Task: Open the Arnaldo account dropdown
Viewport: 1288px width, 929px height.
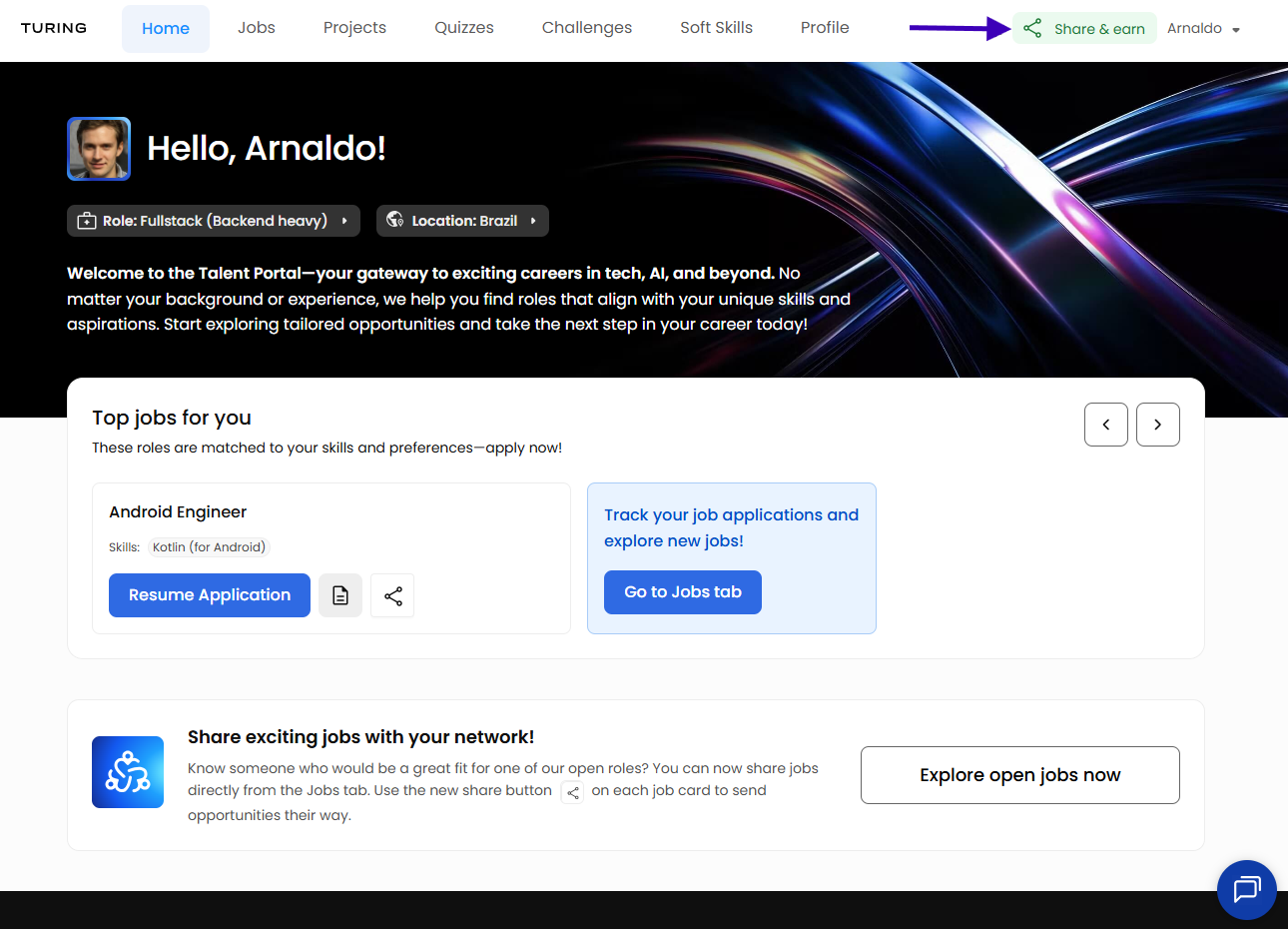Action: click(1204, 28)
